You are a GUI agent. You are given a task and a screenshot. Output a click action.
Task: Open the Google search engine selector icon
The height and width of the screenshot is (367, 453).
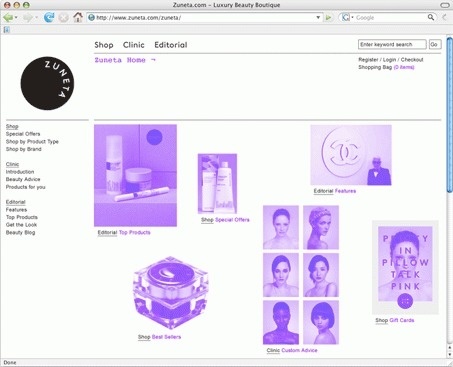point(346,17)
